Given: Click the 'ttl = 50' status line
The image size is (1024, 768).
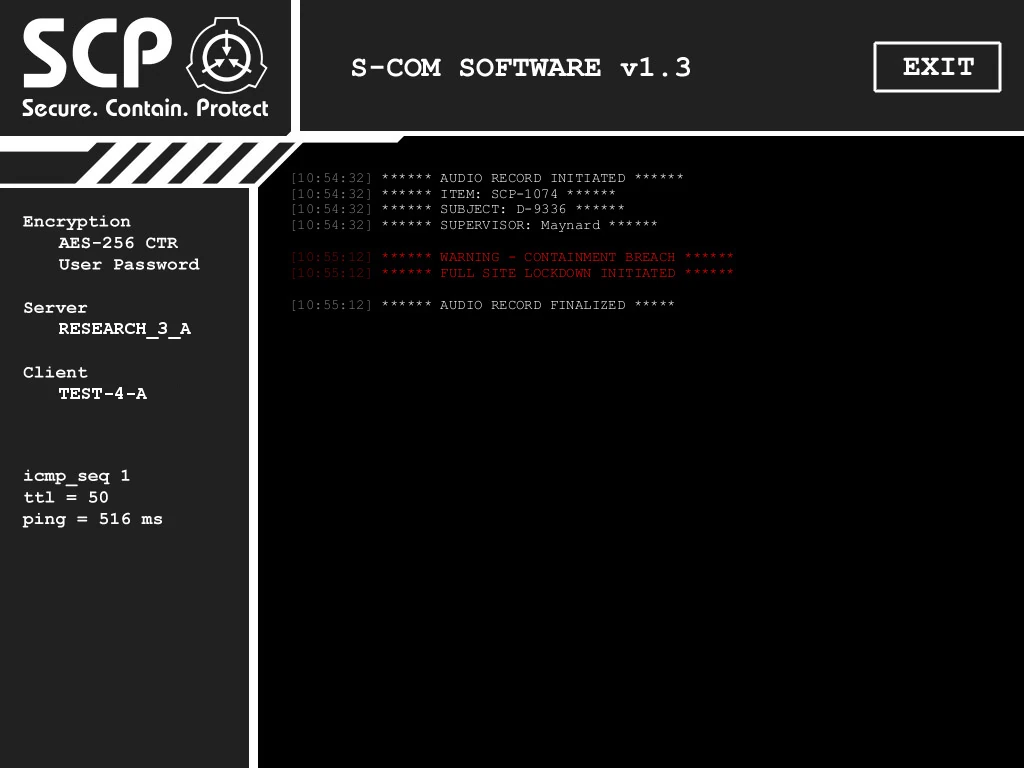Looking at the screenshot, I should tap(66, 498).
